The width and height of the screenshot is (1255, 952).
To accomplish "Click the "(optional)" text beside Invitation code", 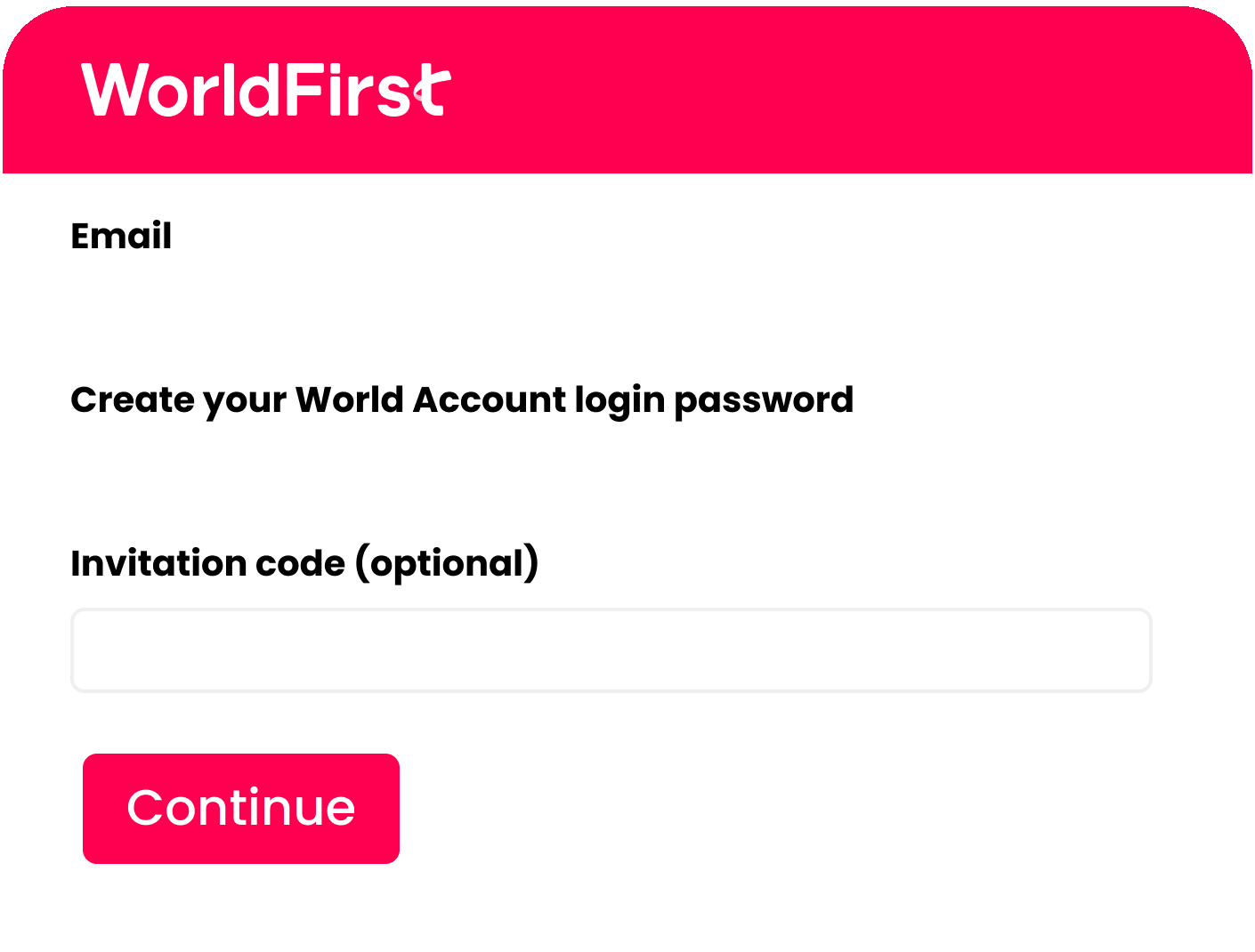I will [447, 563].
